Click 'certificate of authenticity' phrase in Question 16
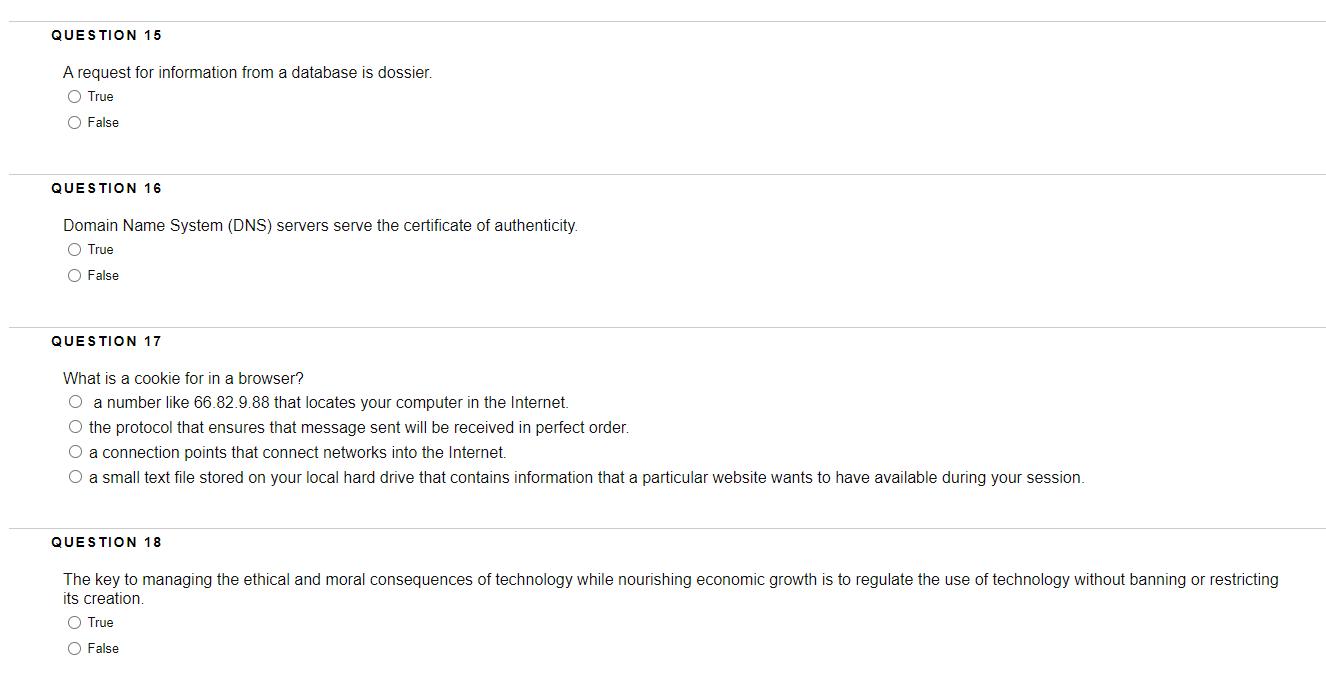This screenshot has width=1326, height=699. 490,226
